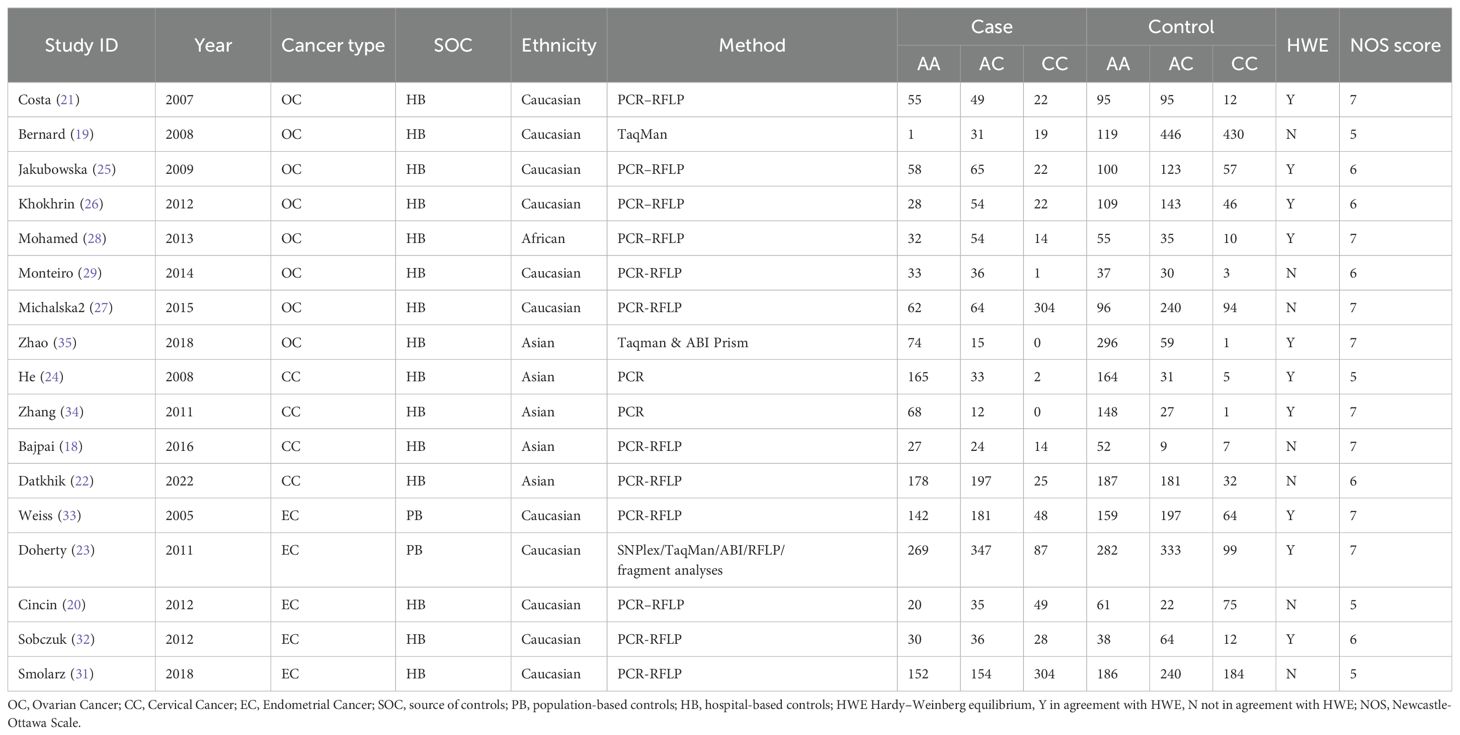Click reference 28 next to Mohamed
Image resolution: width=1460 pixels, height=735 pixels.
tap(92, 238)
